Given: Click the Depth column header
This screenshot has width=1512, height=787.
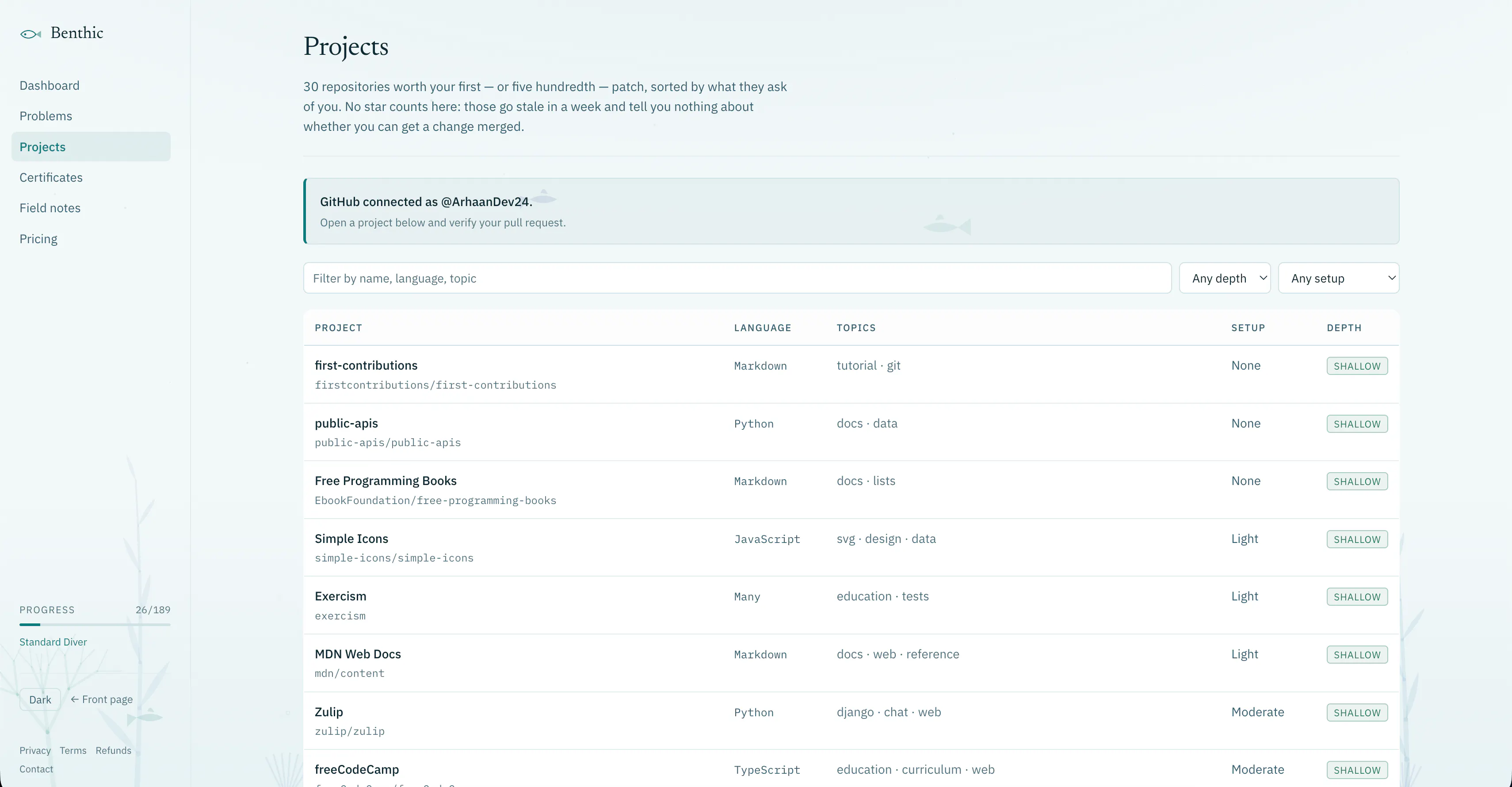Looking at the screenshot, I should click(1344, 328).
